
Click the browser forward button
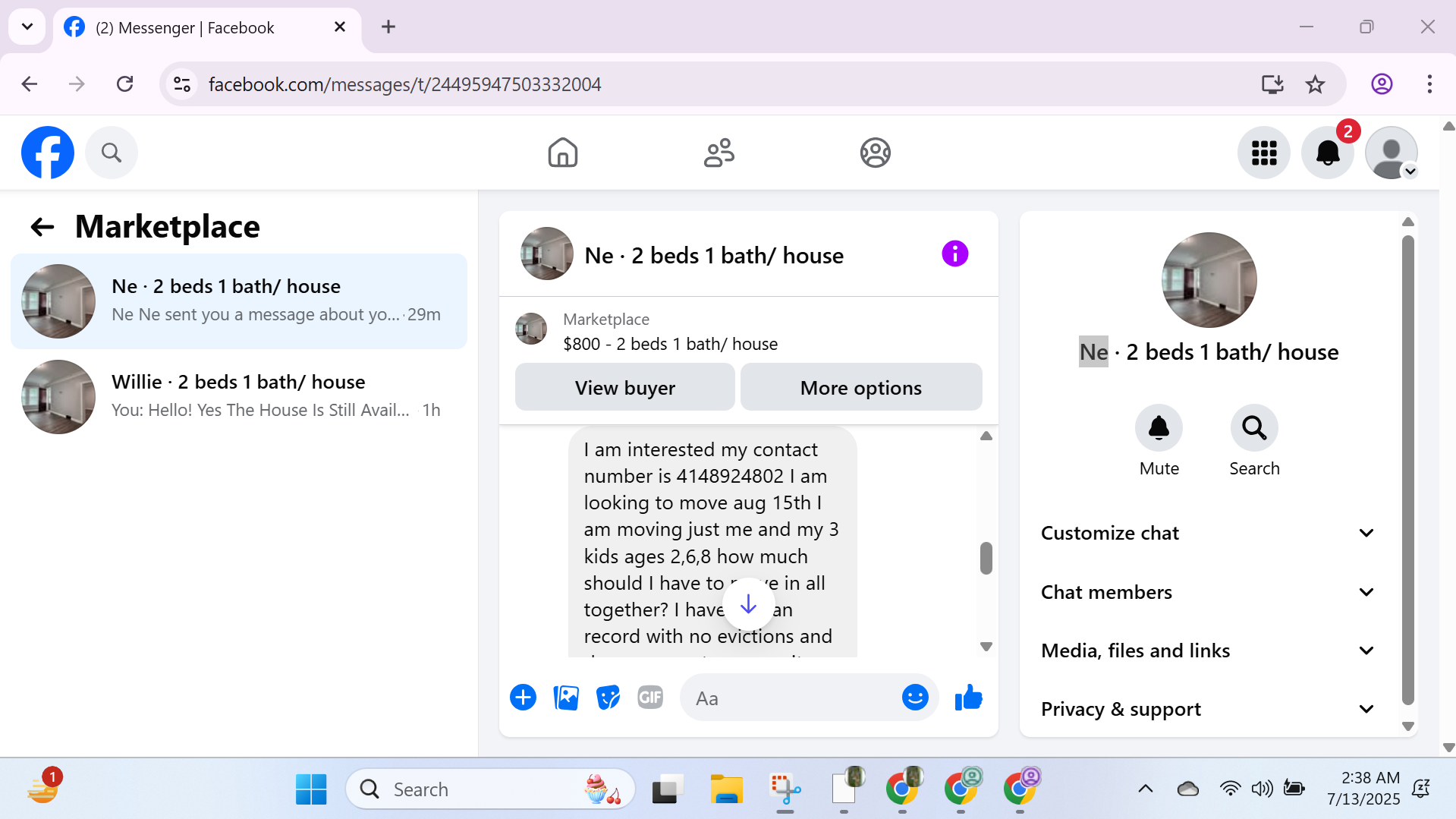pyautogui.click(x=77, y=84)
